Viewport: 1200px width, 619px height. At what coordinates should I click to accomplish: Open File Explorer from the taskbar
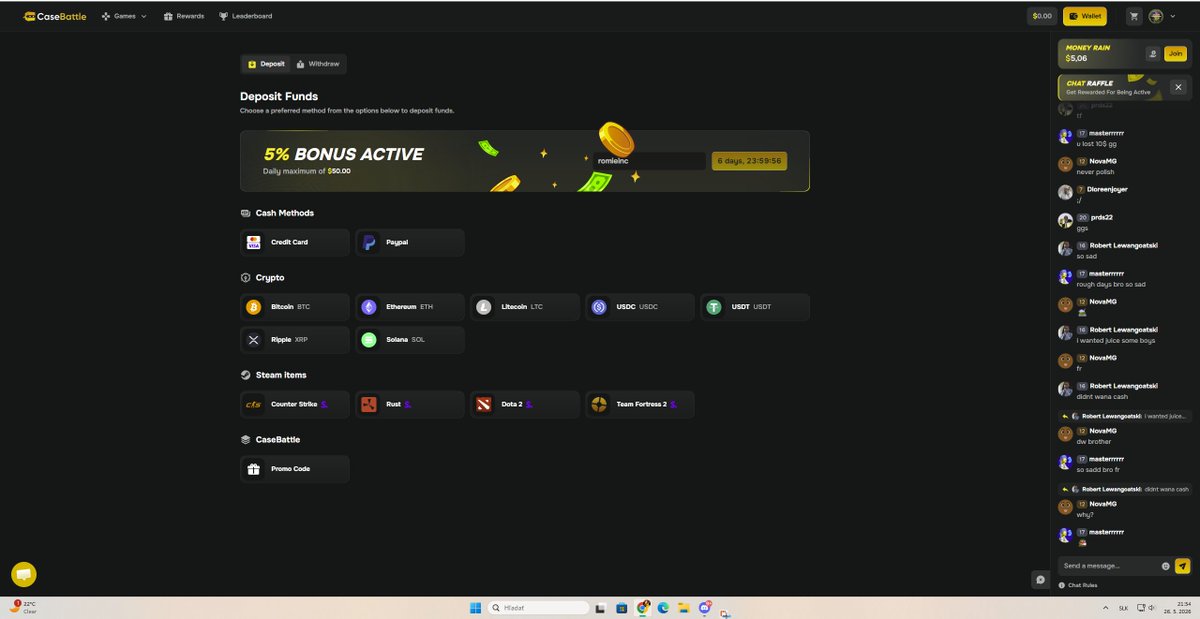pos(683,607)
